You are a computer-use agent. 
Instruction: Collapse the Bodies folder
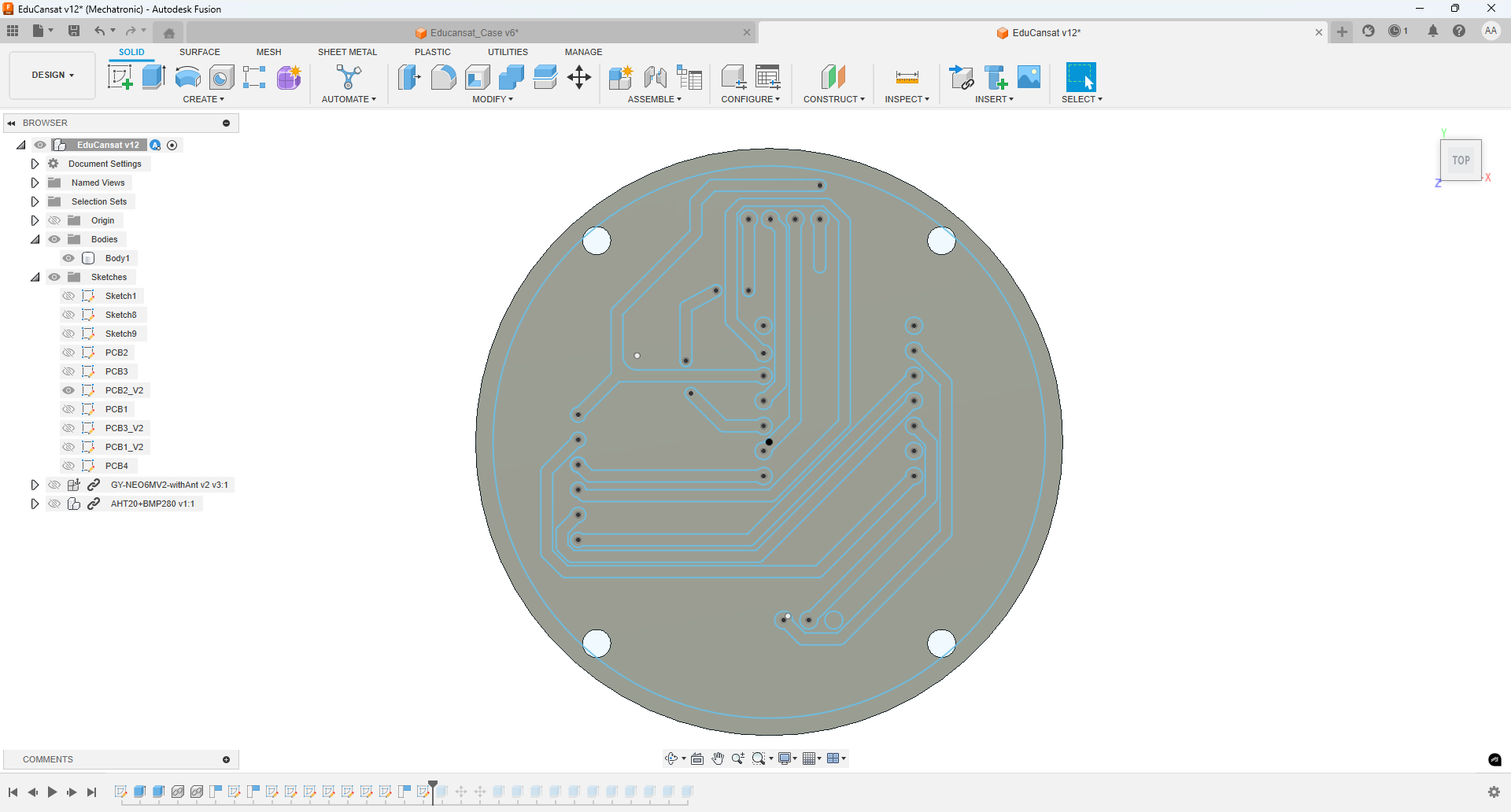pyautogui.click(x=35, y=239)
